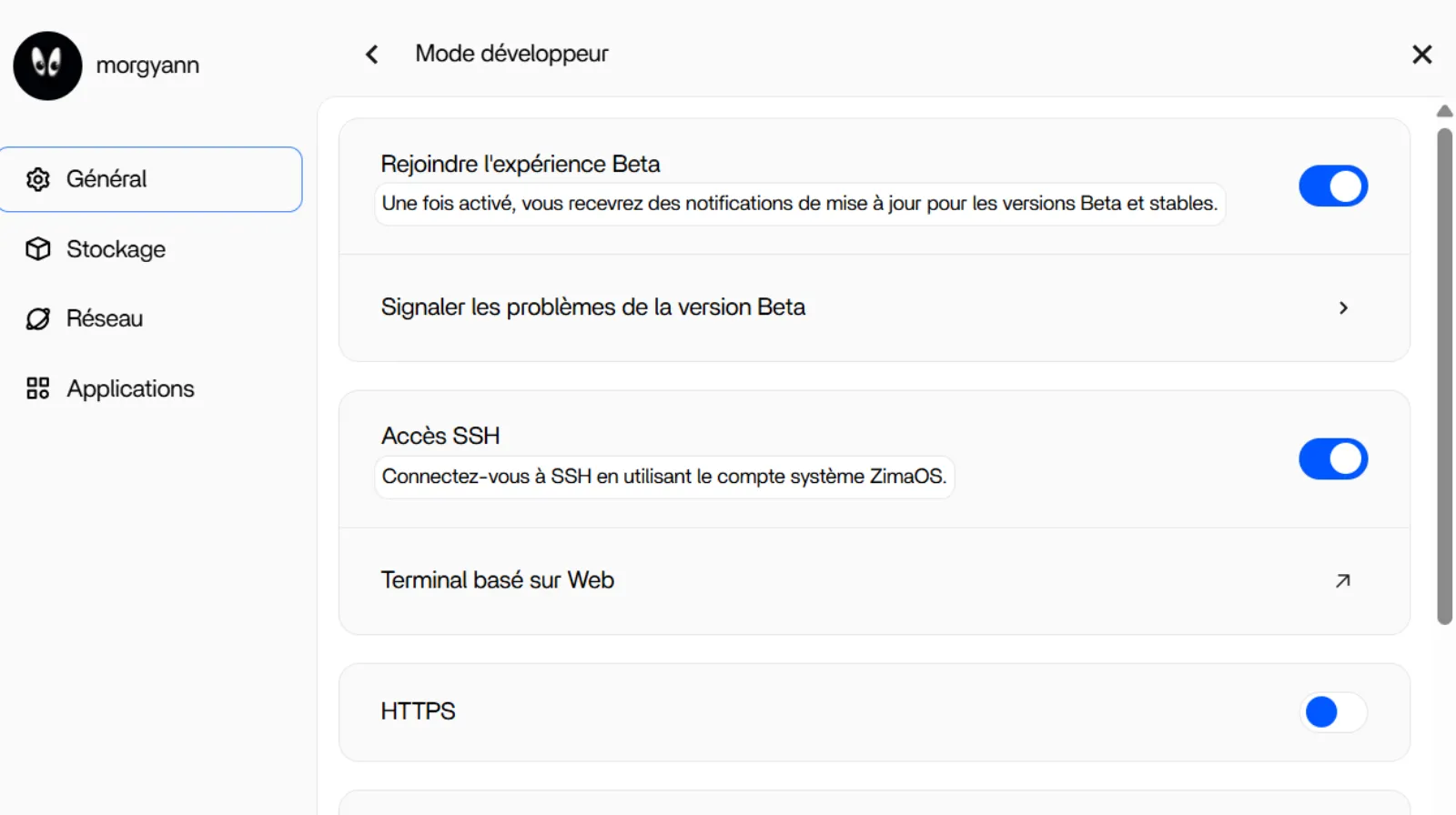
Task: Go back using the left arrow icon
Action: (372, 55)
